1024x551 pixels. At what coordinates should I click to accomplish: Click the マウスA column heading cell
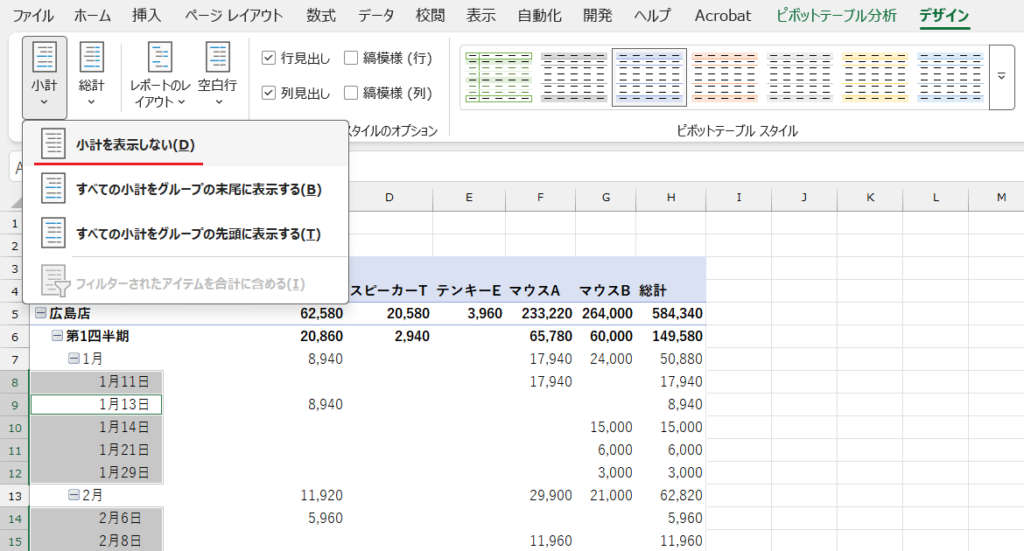coord(540,291)
